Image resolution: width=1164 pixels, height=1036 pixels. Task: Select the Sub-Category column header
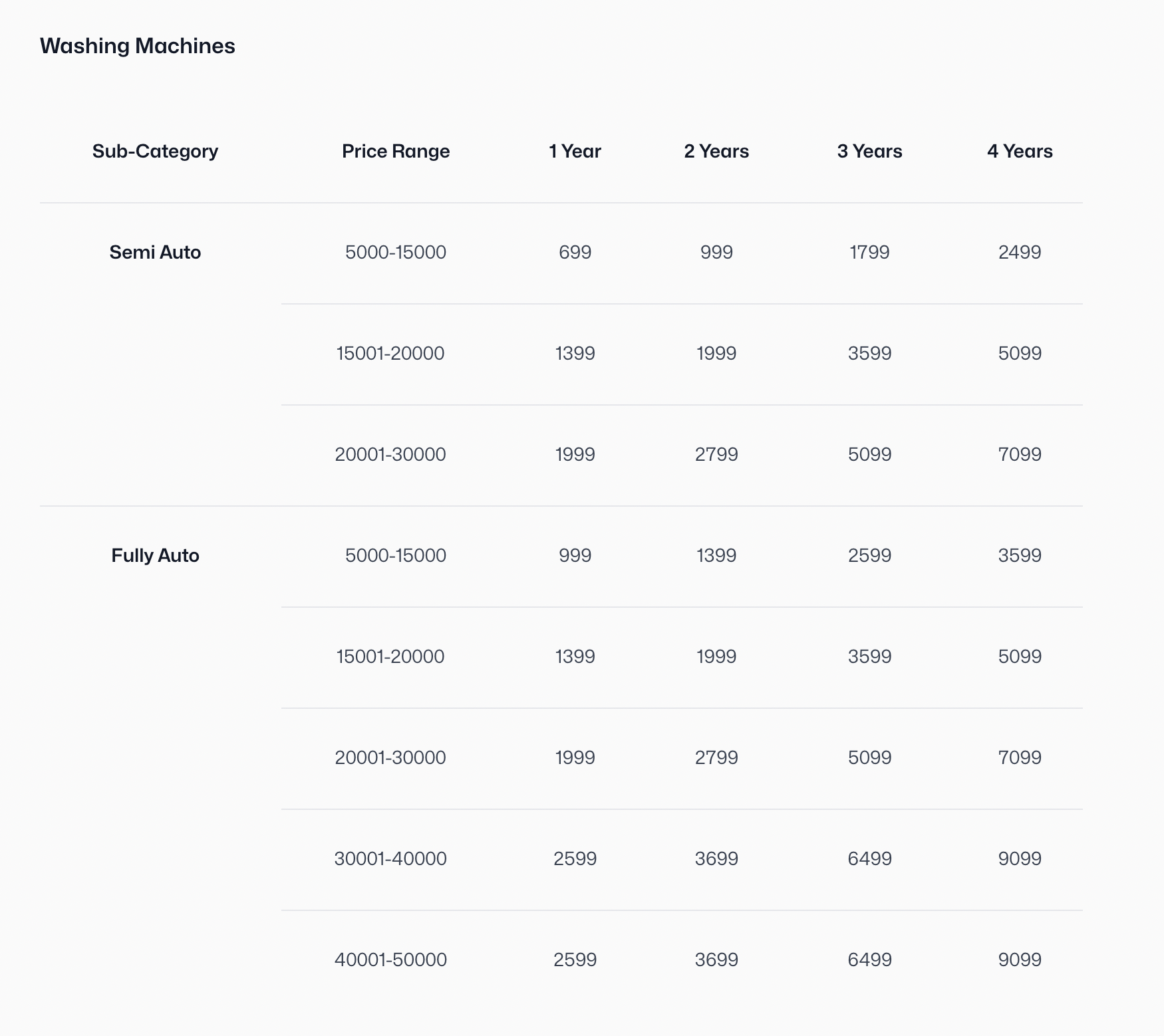click(x=154, y=152)
